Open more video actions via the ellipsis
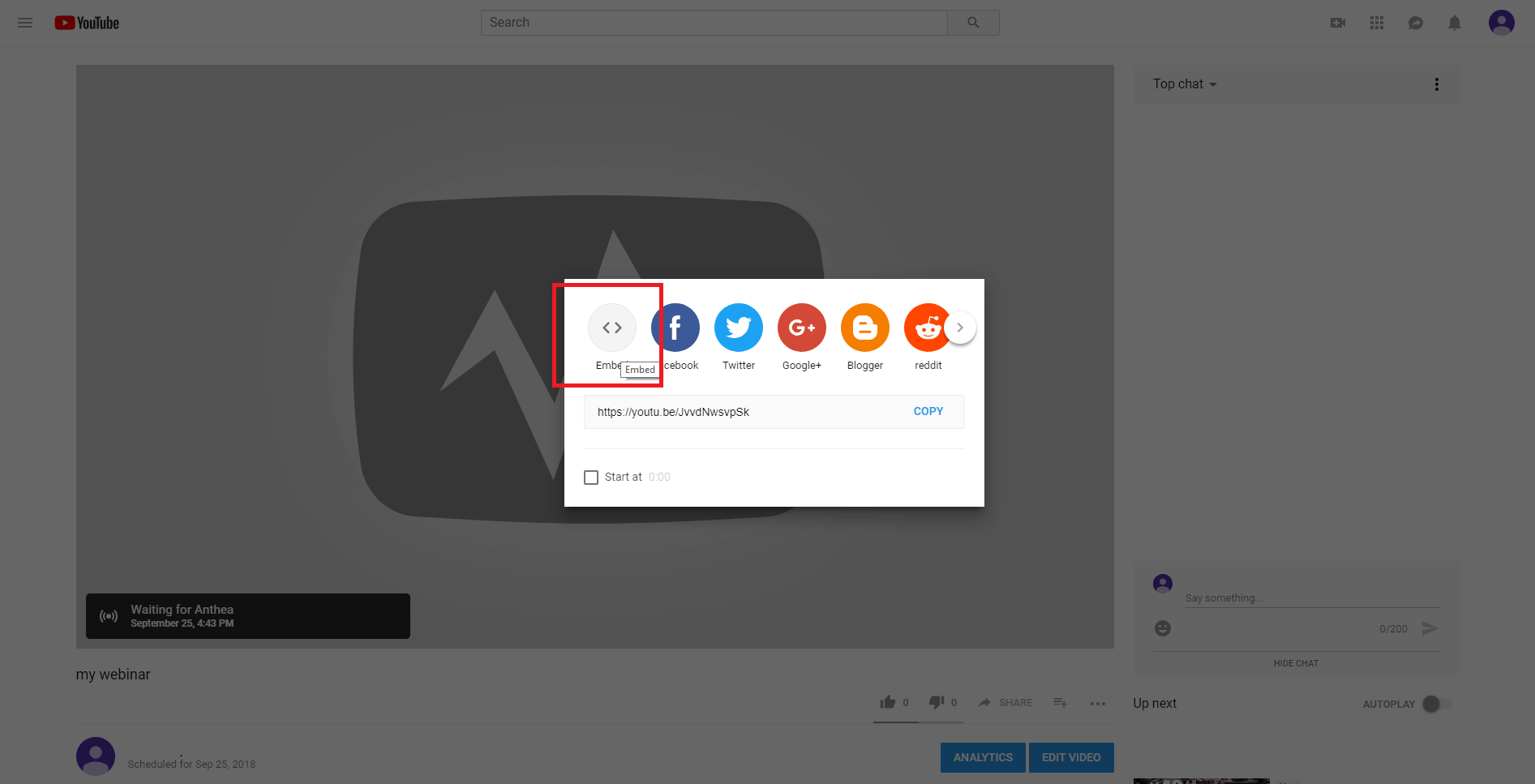The width and height of the screenshot is (1535, 784). pos(1098,704)
